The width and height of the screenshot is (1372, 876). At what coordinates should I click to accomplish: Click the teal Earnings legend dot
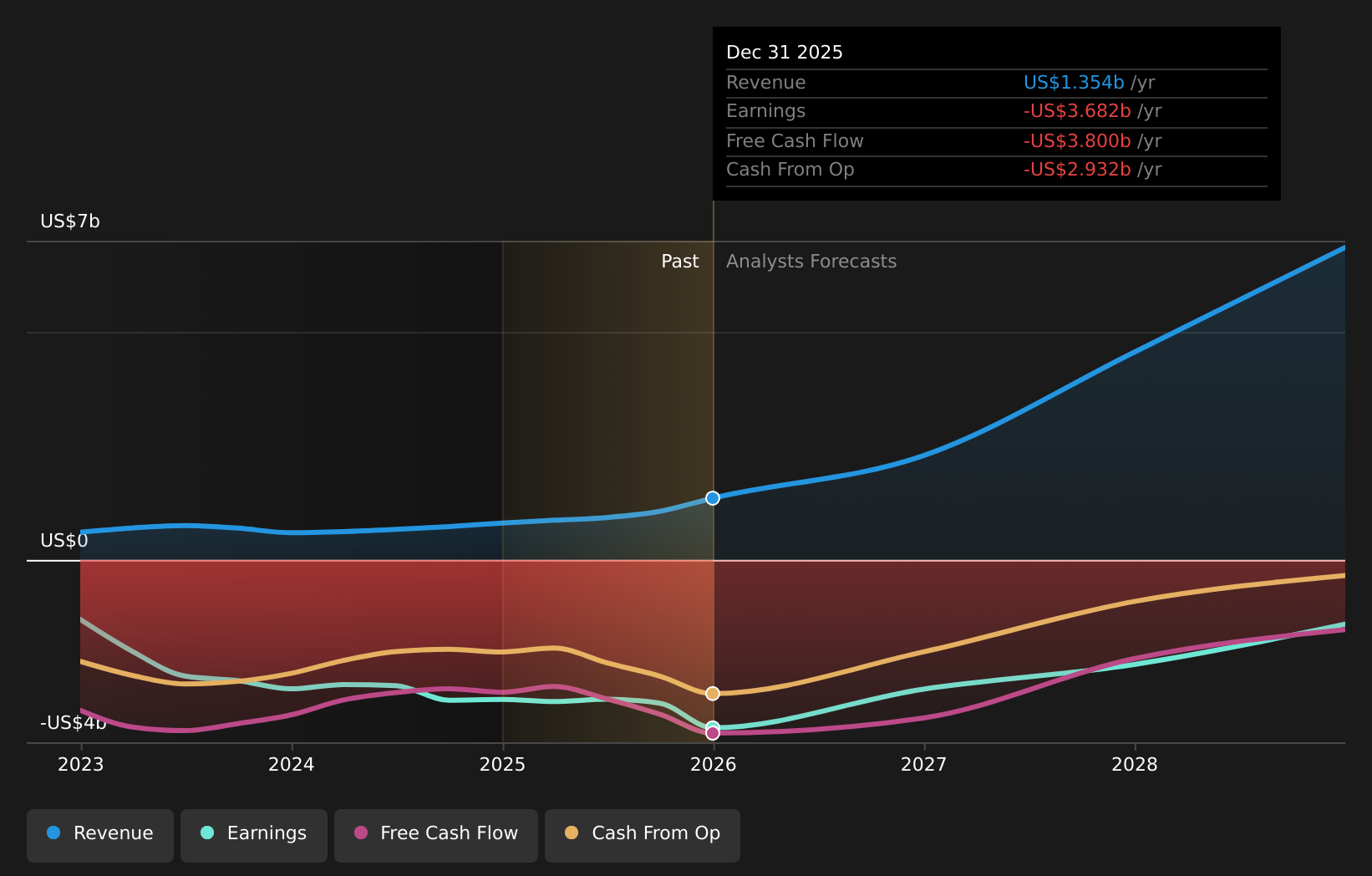click(206, 833)
